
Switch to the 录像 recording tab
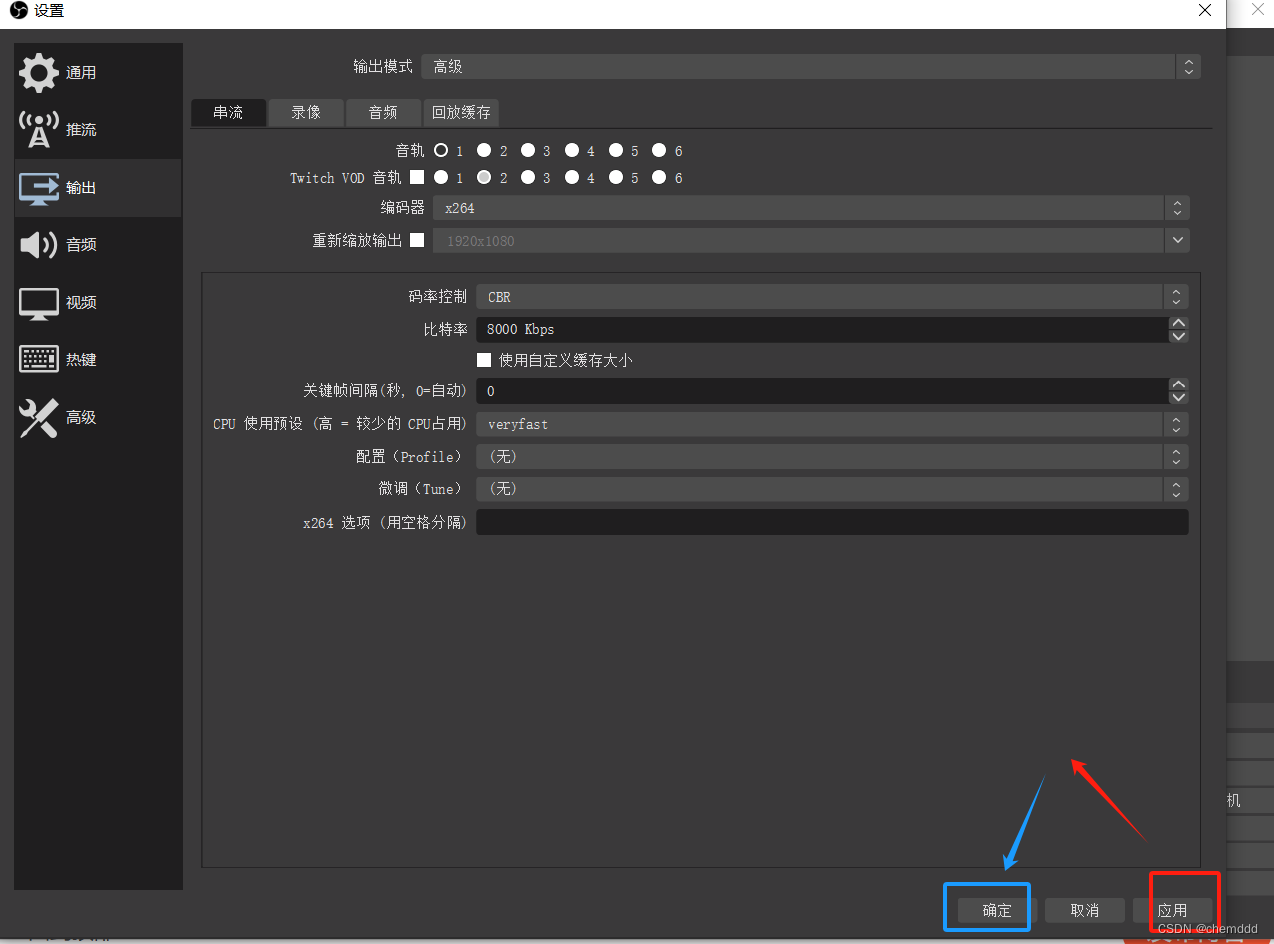306,112
